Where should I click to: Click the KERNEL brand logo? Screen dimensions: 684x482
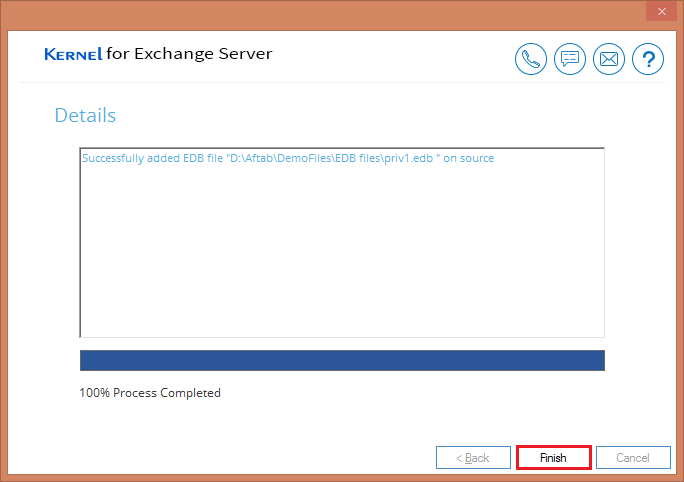click(x=73, y=54)
